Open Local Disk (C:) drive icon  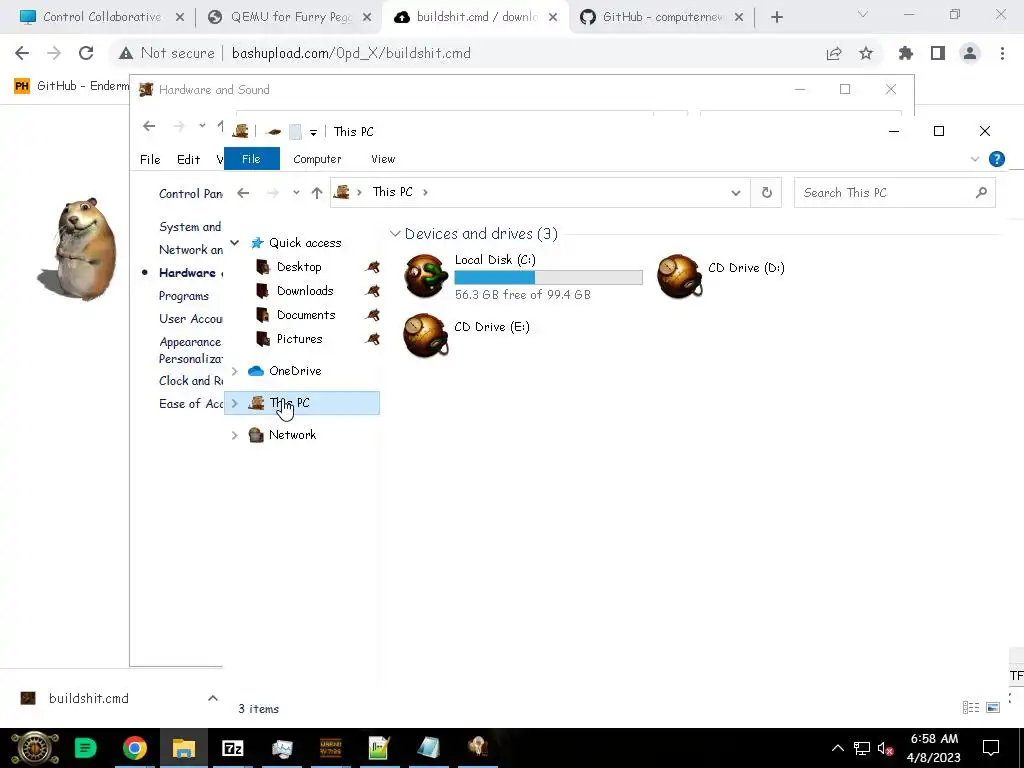[x=426, y=276]
